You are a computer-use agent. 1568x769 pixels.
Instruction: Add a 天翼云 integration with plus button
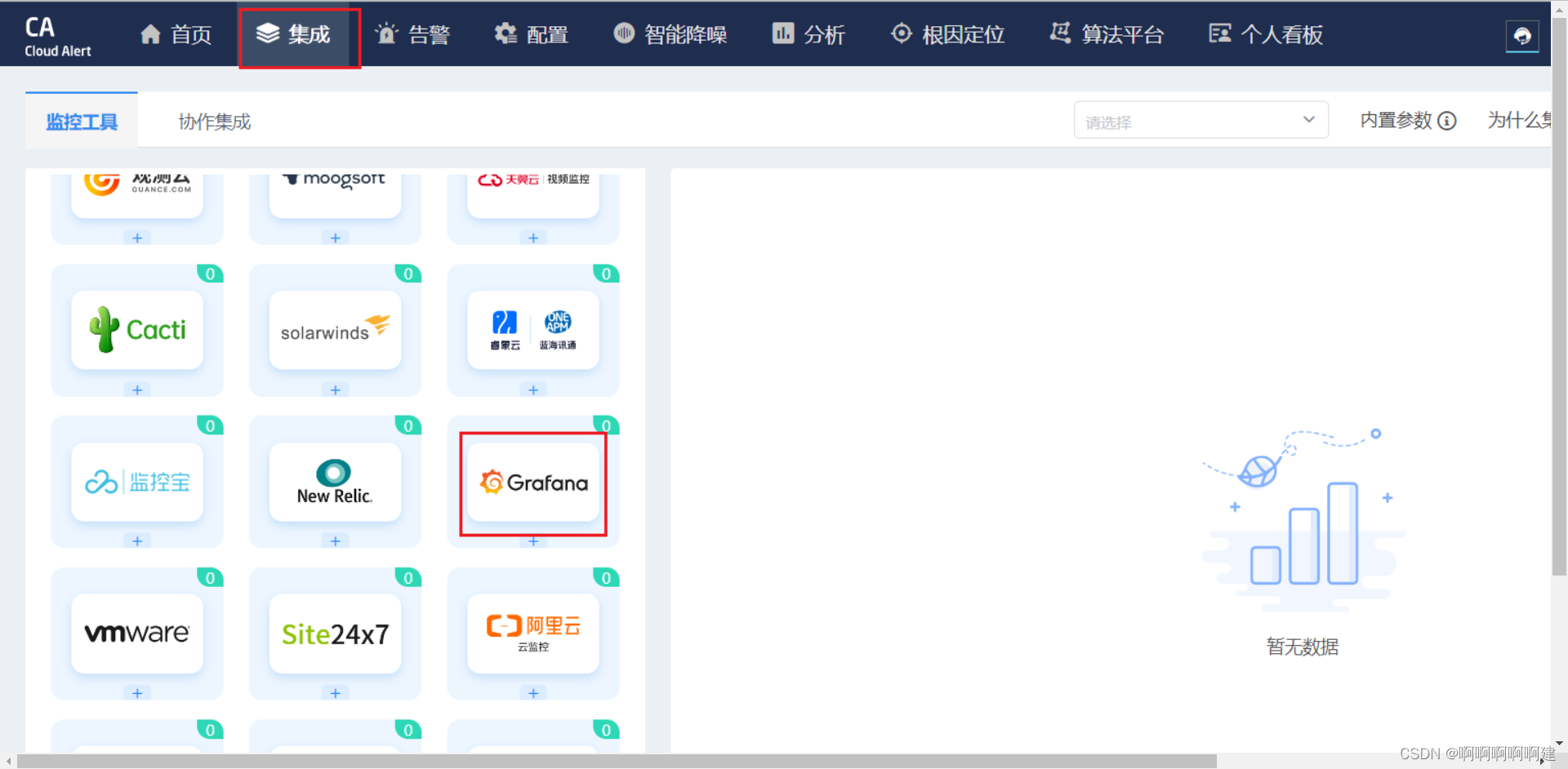point(533,238)
